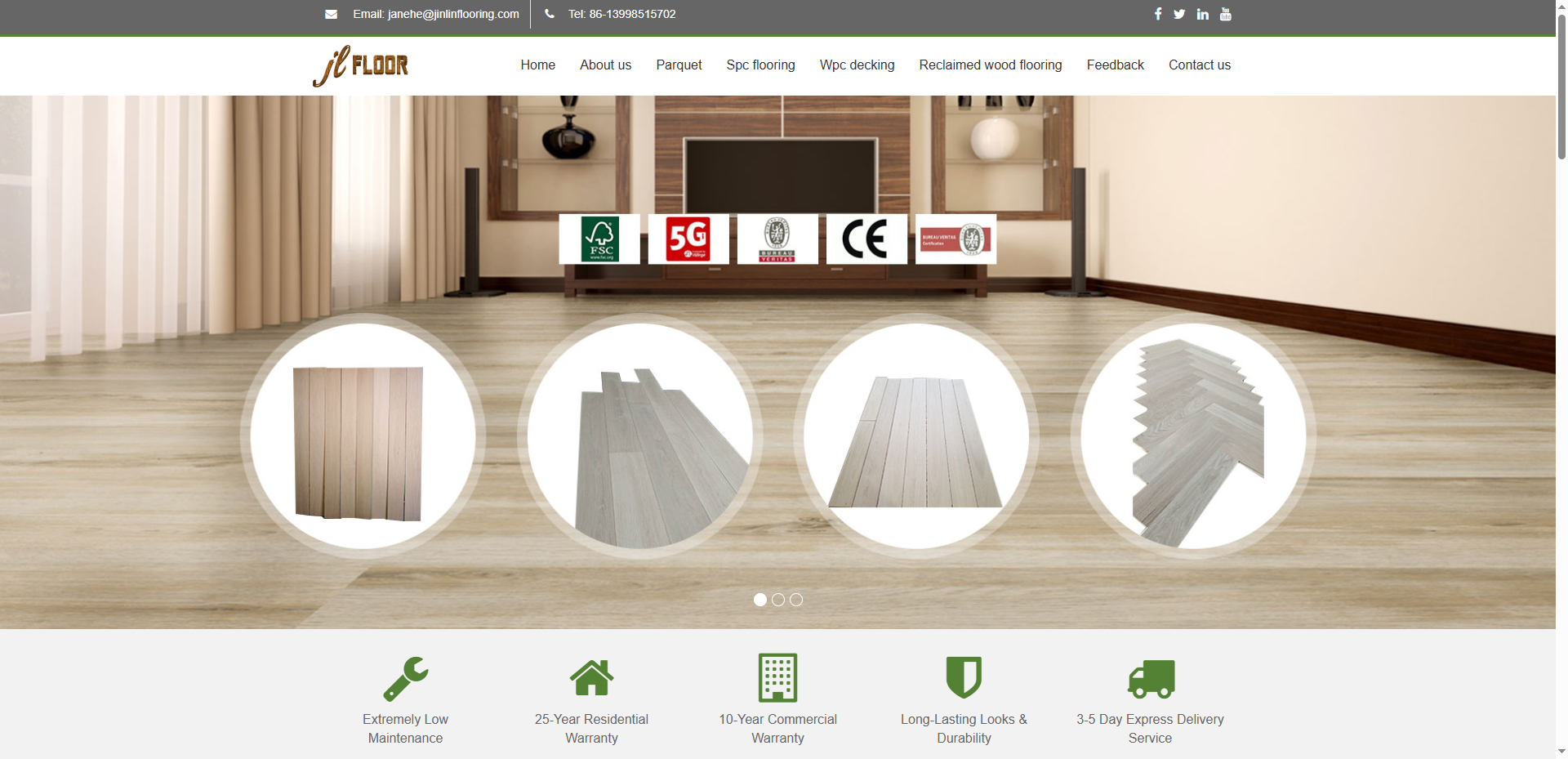Screen dimensions: 1568x759
Task: Click the FSC certification badge
Action: (599, 239)
